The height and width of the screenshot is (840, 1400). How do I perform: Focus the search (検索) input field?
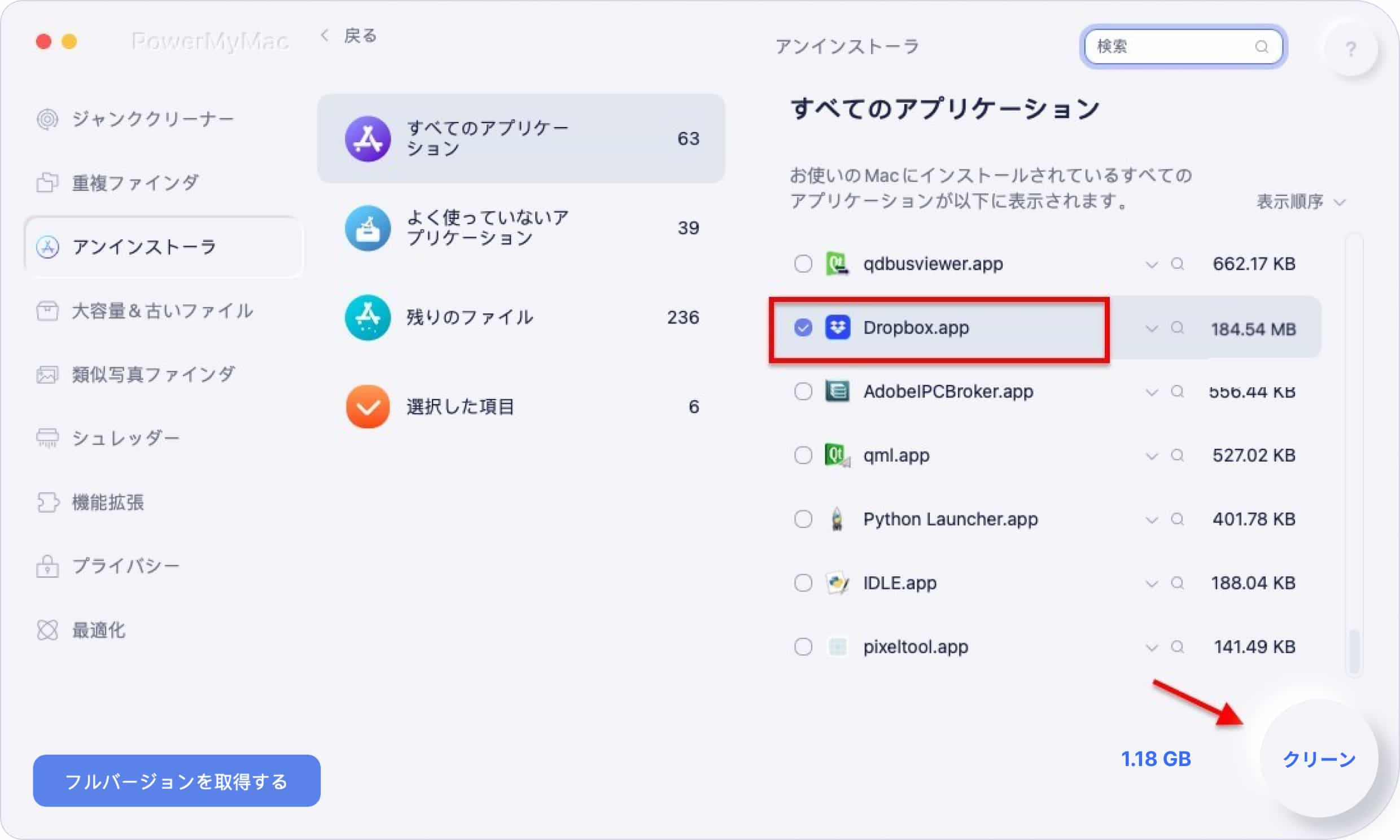pyautogui.click(x=1183, y=46)
